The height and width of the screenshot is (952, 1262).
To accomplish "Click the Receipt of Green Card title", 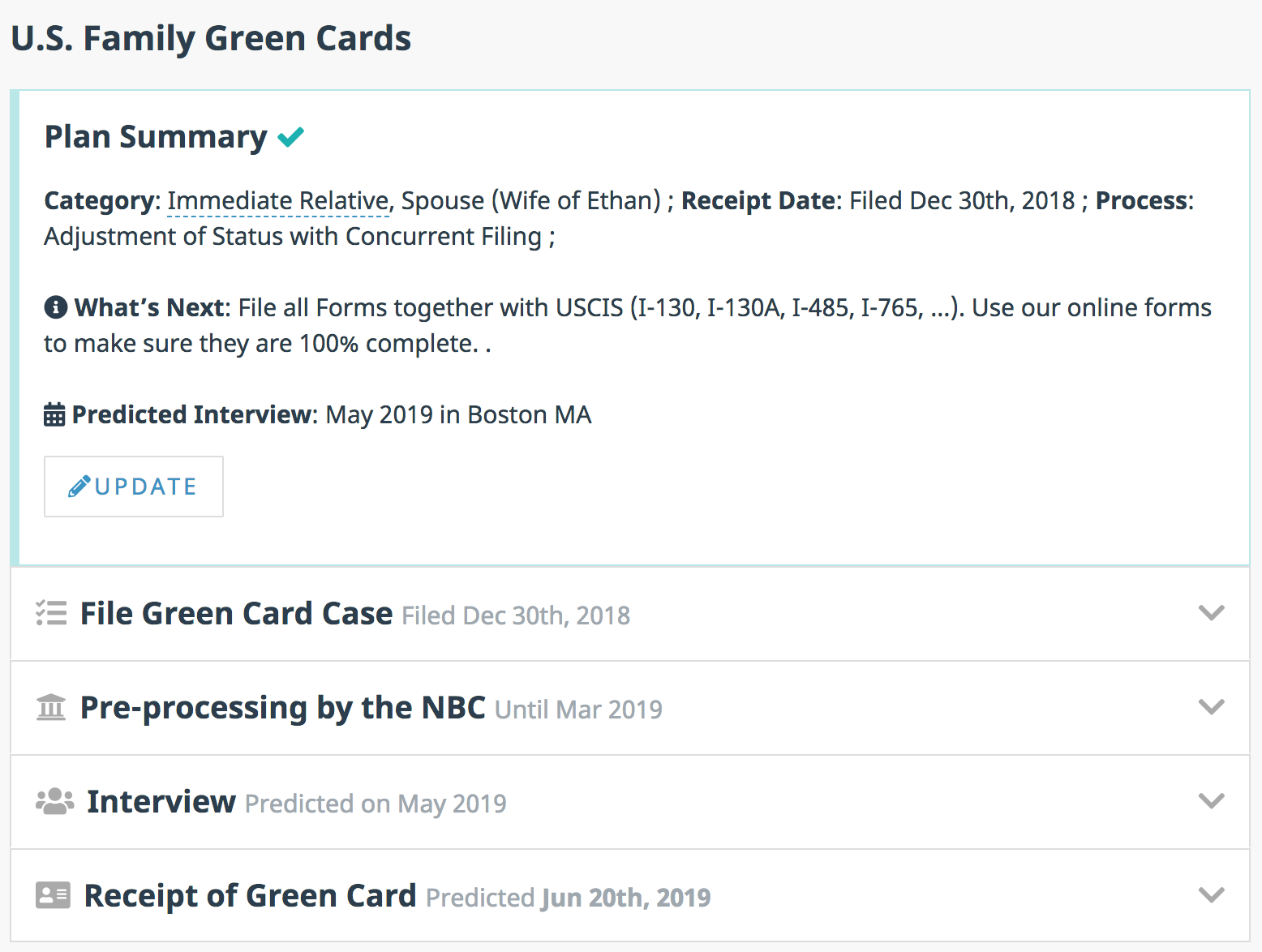I will click(x=250, y=896).
